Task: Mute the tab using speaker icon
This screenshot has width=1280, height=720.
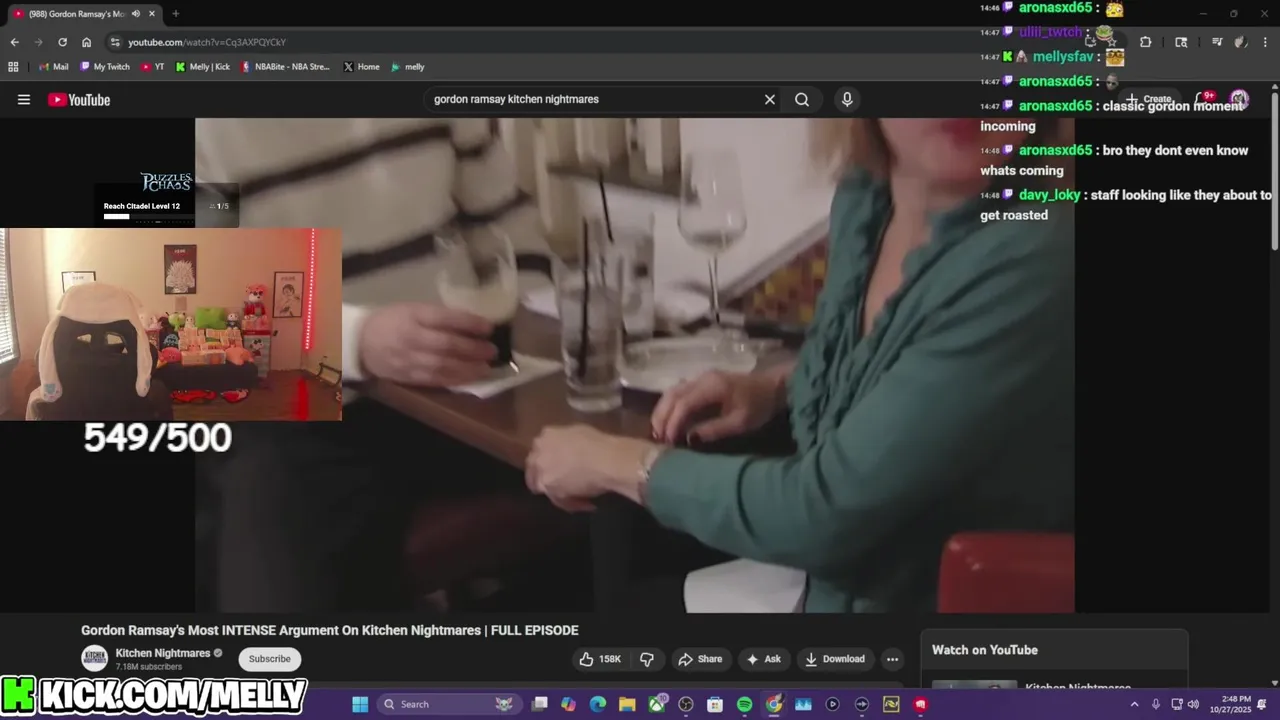Action: click(x=136, y=14)
